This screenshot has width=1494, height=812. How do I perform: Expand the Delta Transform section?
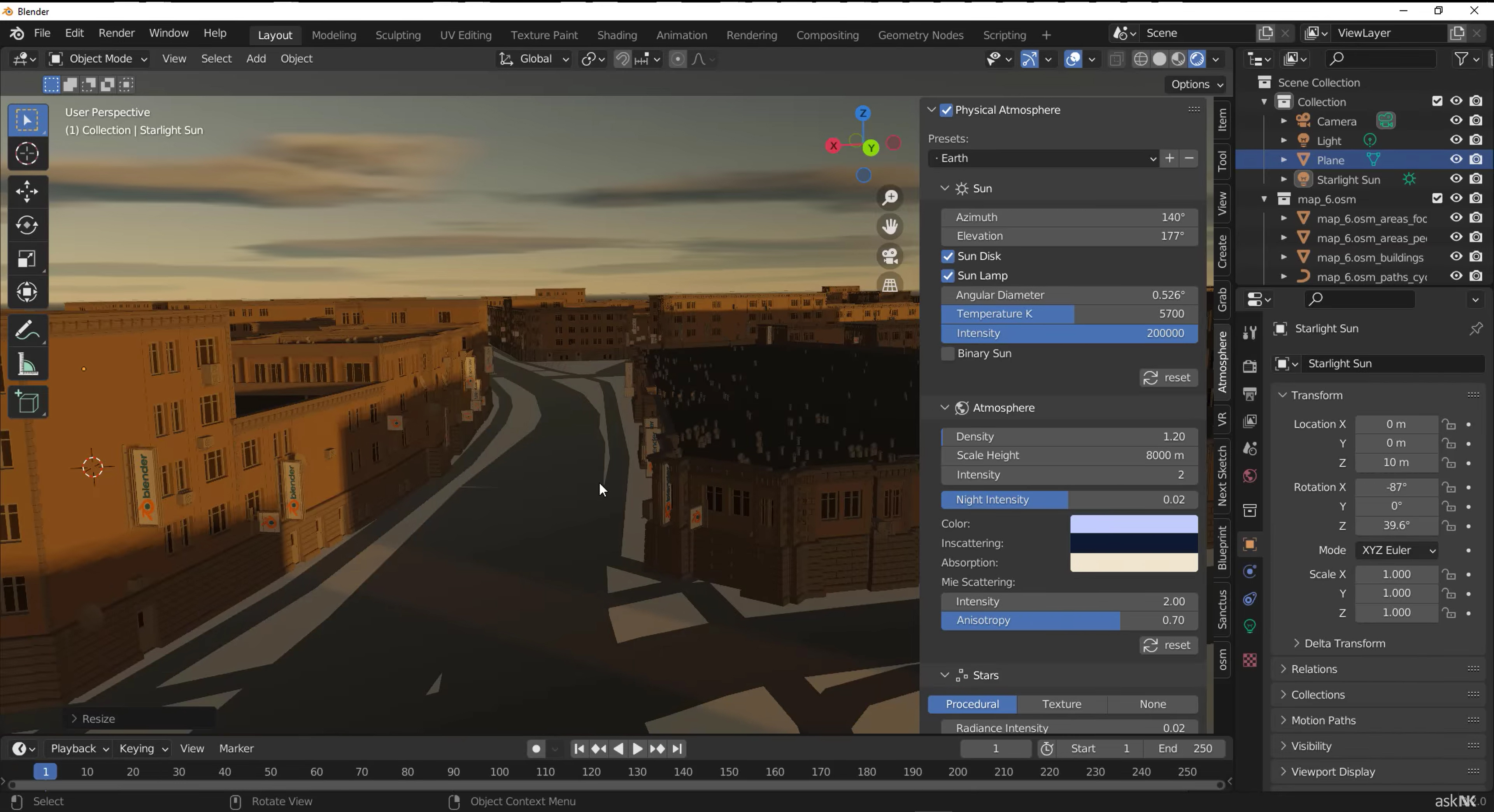click(x=1344, y=643)
